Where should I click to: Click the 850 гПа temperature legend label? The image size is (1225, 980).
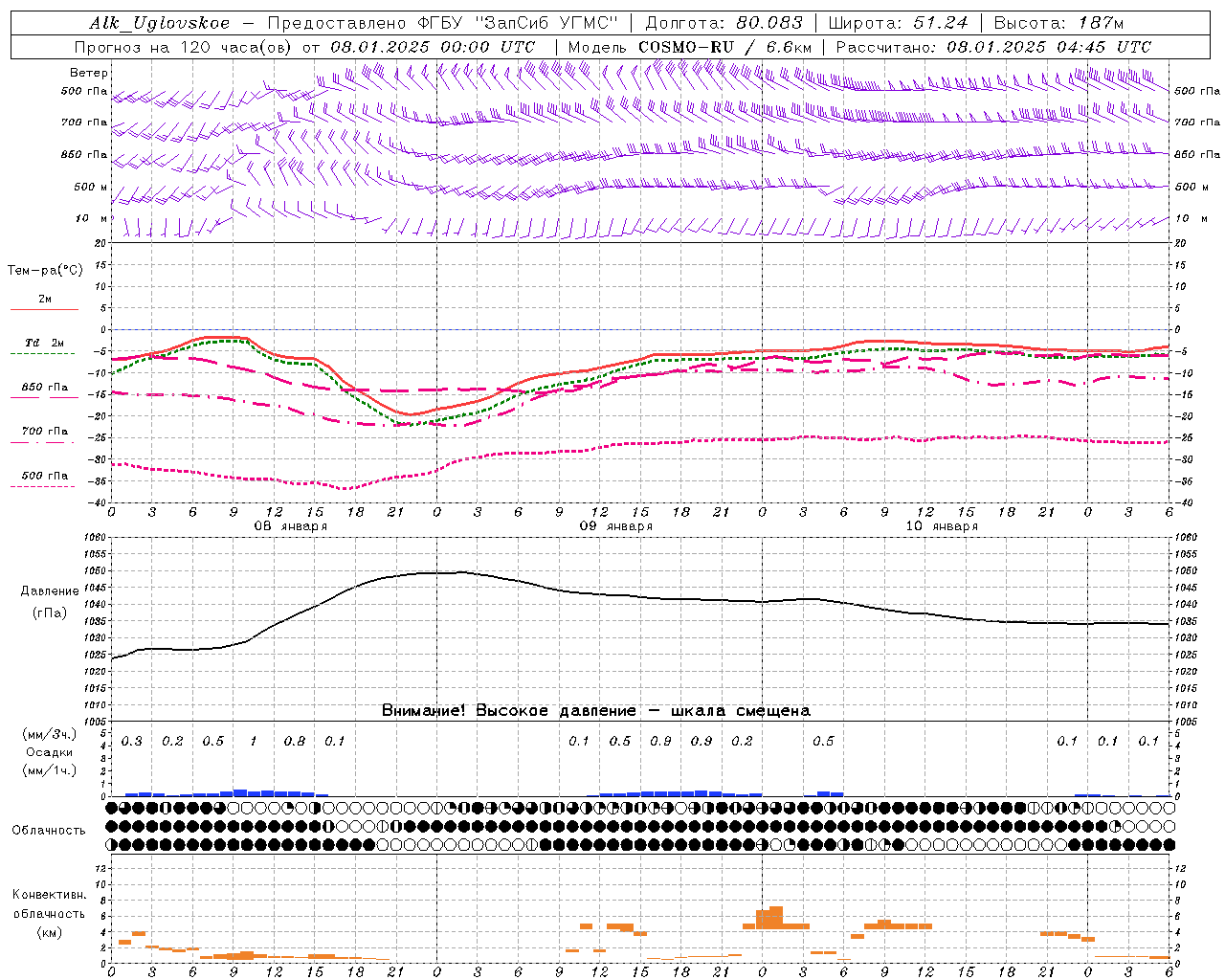coord(45,388)
